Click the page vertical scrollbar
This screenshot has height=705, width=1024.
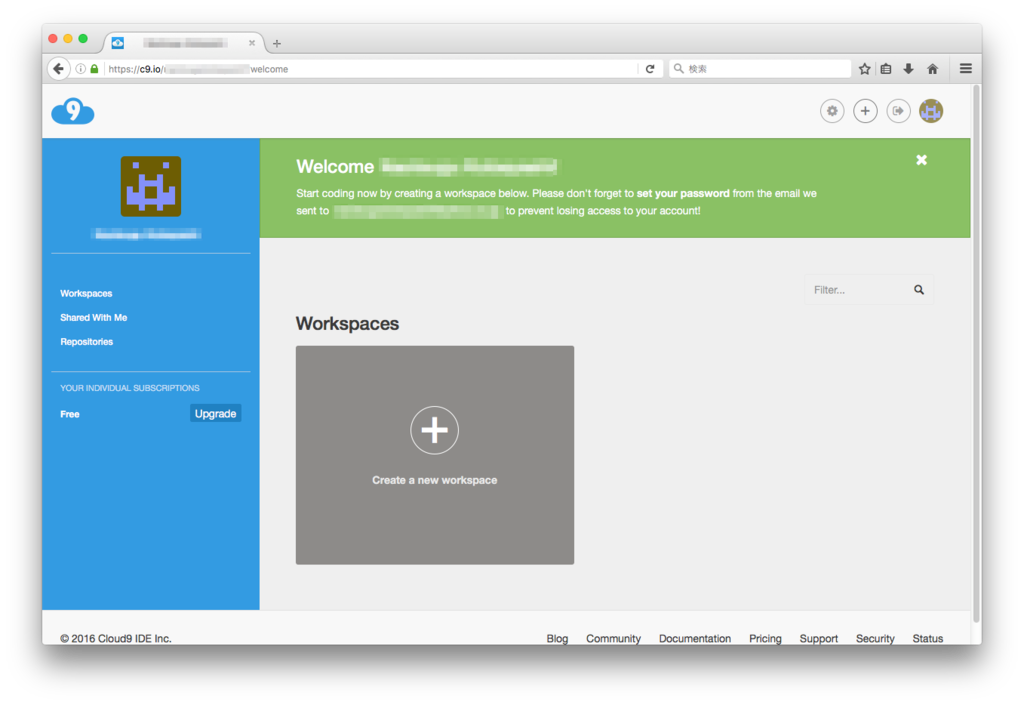[x=976, y=352]
